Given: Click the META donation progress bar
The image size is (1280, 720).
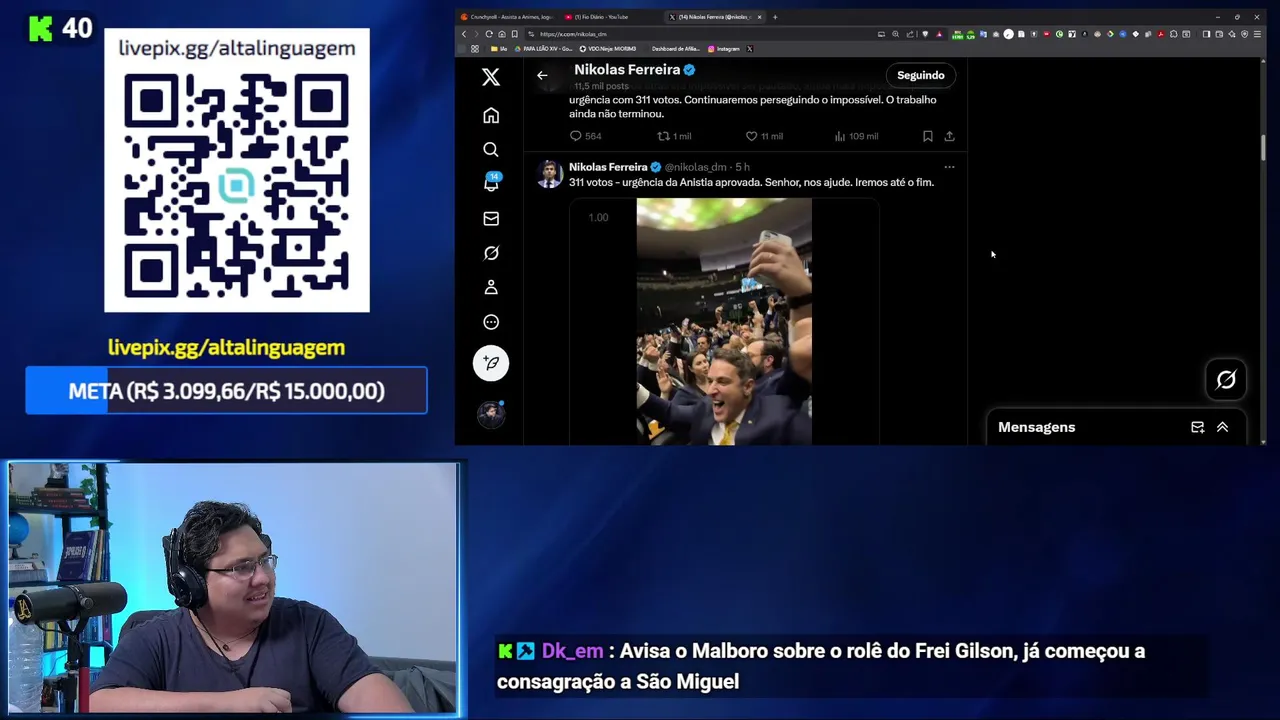Looking at the screenshot, I should (226, 391).
